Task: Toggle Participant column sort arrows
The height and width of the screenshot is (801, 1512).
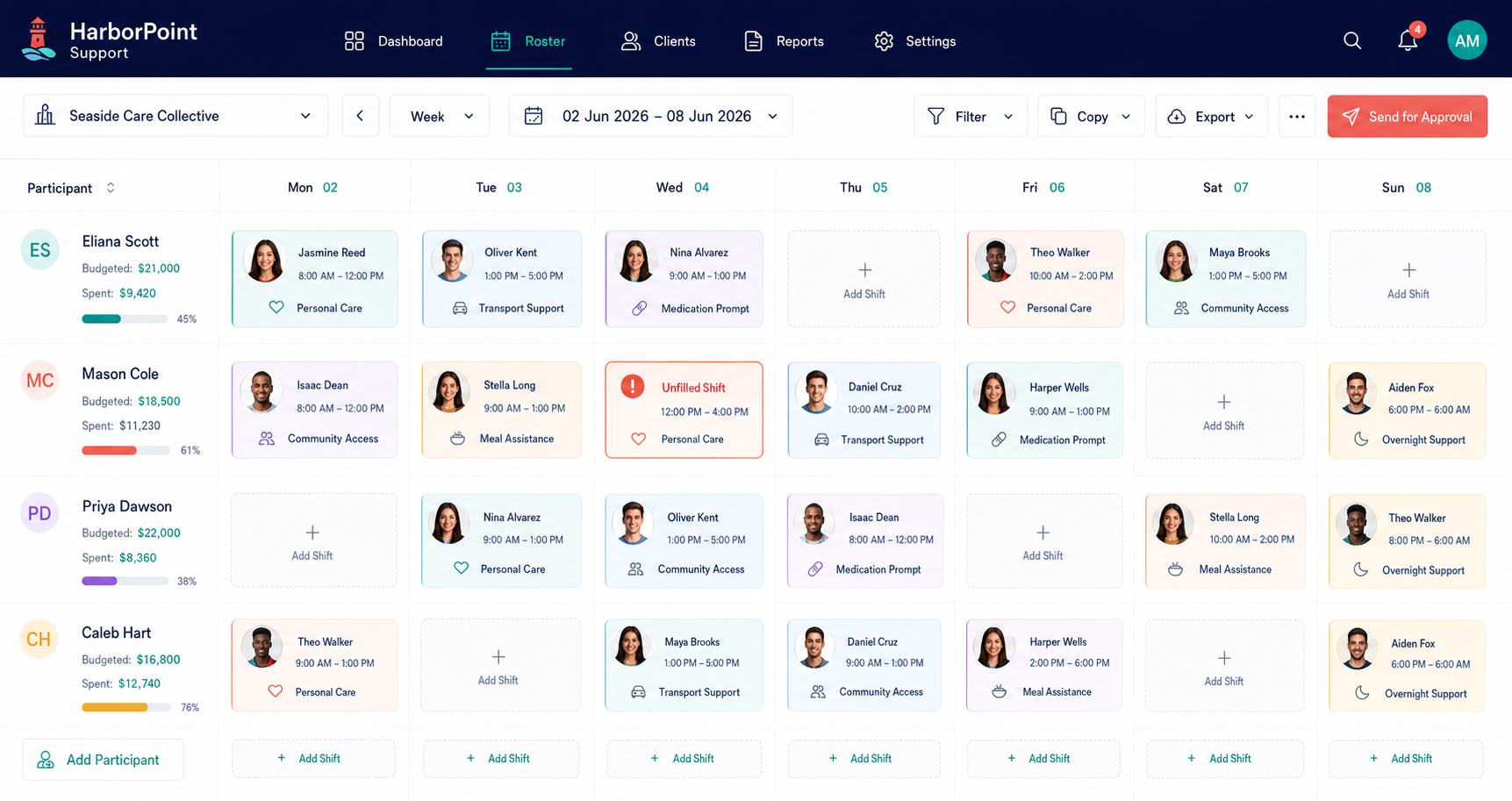Action: click(111, 188)
